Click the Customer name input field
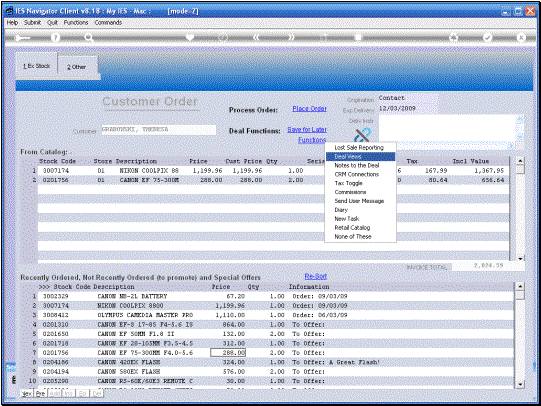 click(x=159, y=130)
